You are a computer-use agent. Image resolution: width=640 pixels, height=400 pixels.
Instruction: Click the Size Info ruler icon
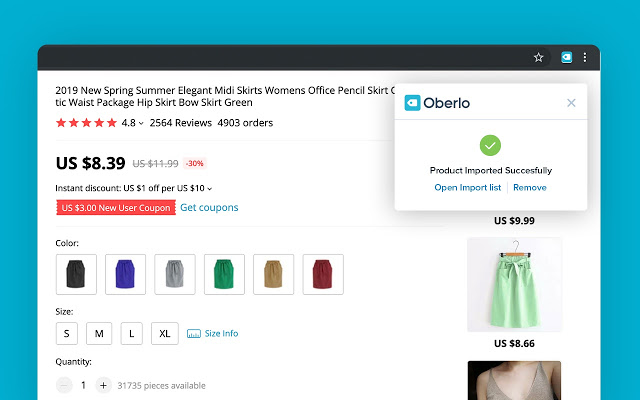194,333
